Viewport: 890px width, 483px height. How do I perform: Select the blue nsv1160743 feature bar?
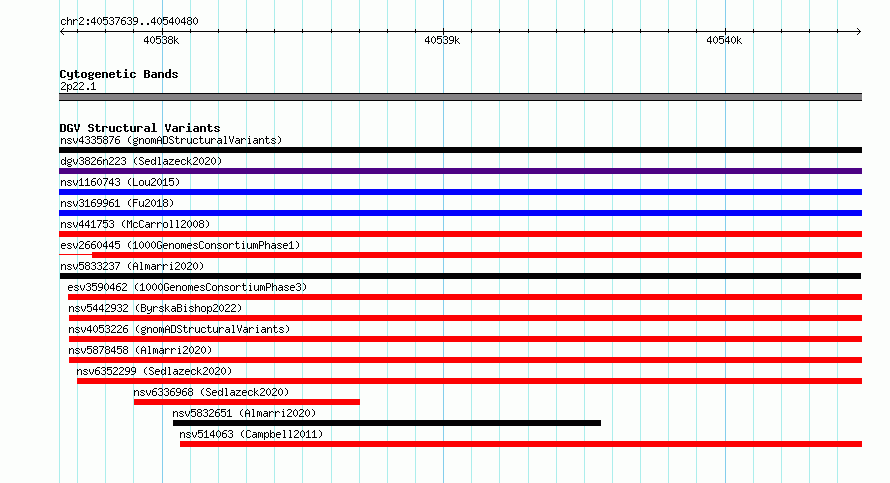coord(460,192)
